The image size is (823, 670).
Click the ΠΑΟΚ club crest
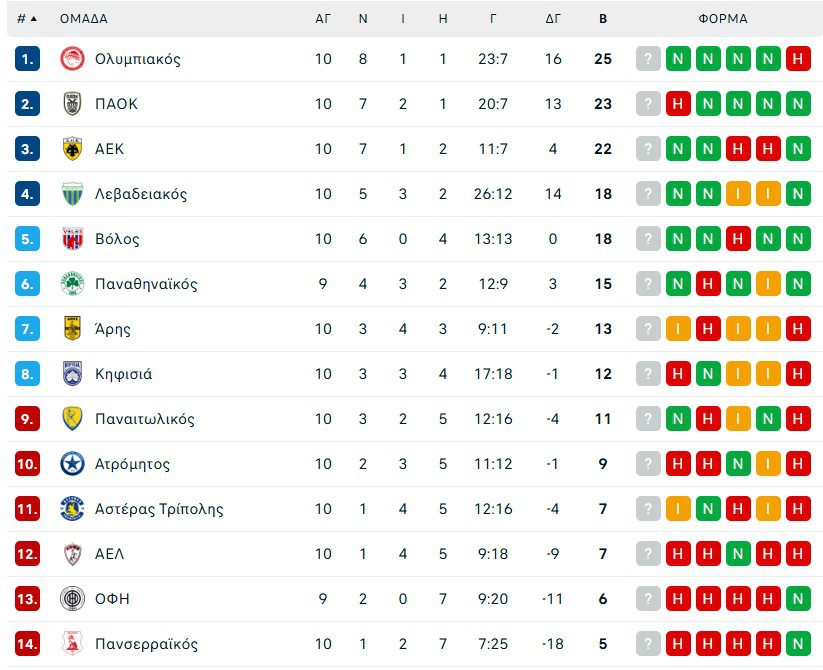[x=72, y=104]
